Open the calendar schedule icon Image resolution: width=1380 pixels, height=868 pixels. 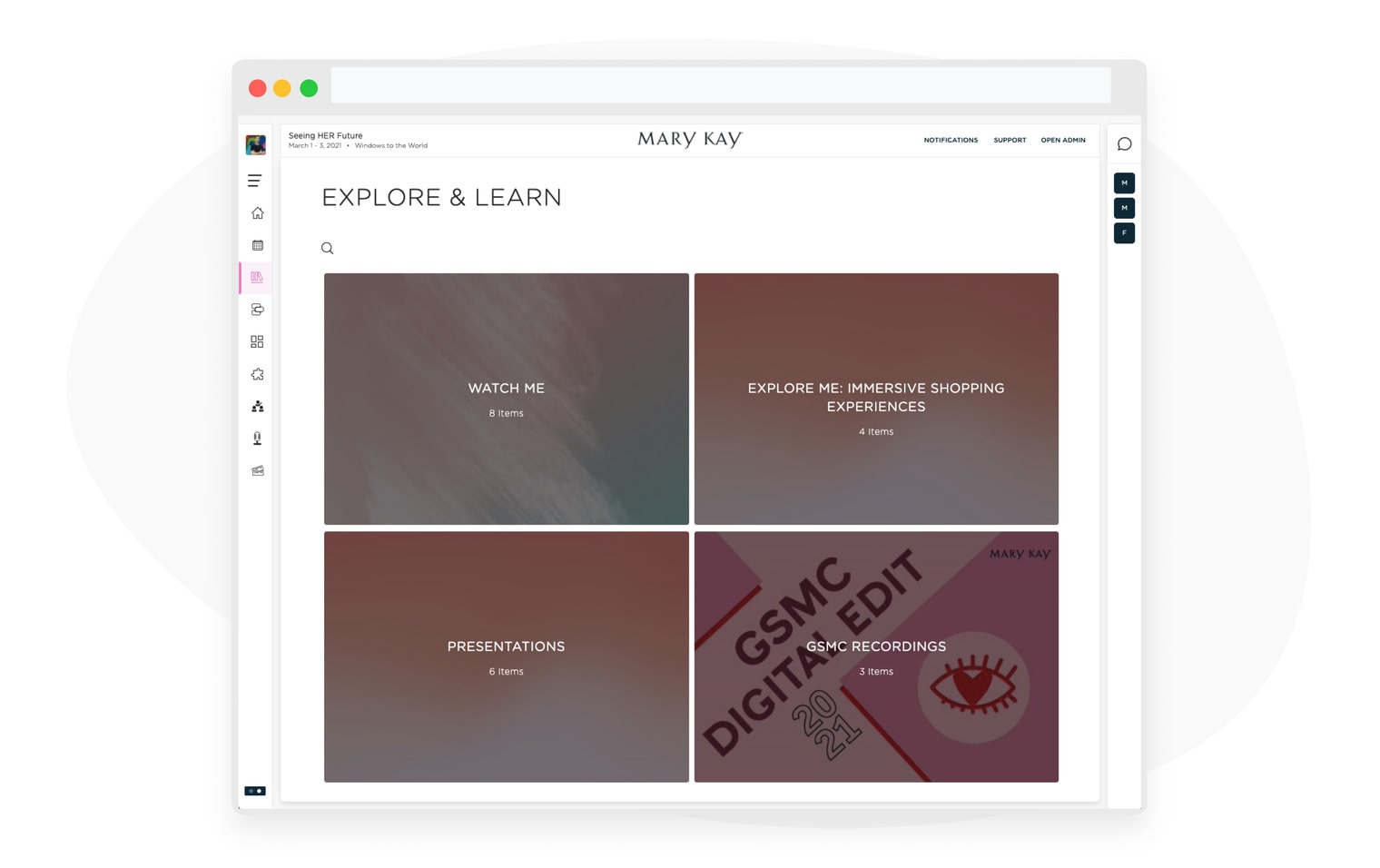pyautogui.click(x=257, y=245)
